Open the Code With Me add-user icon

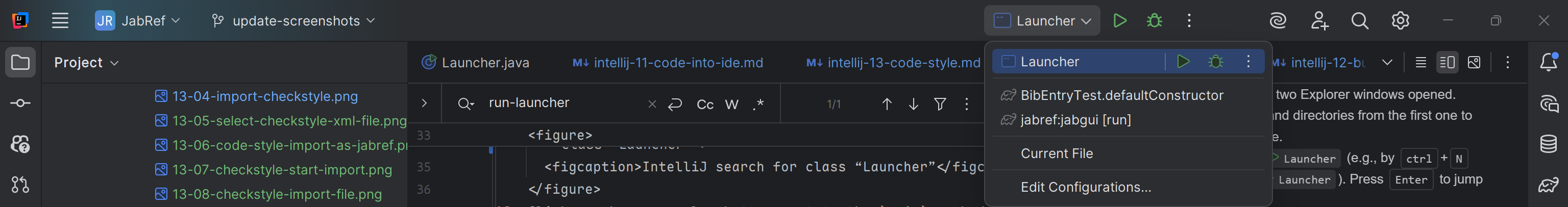pos(1319,21)
